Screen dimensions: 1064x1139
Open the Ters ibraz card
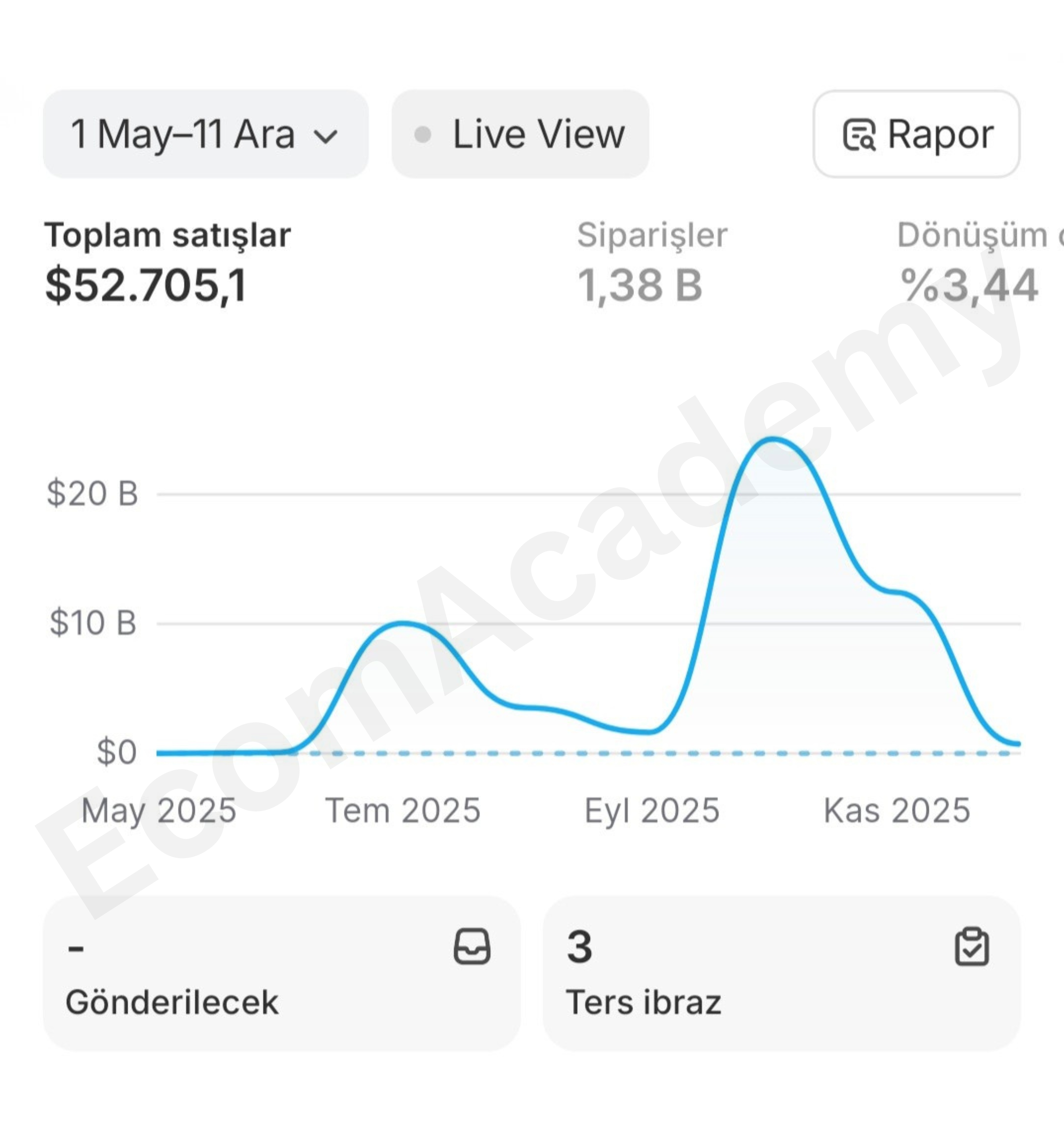(x=782, y=973)
